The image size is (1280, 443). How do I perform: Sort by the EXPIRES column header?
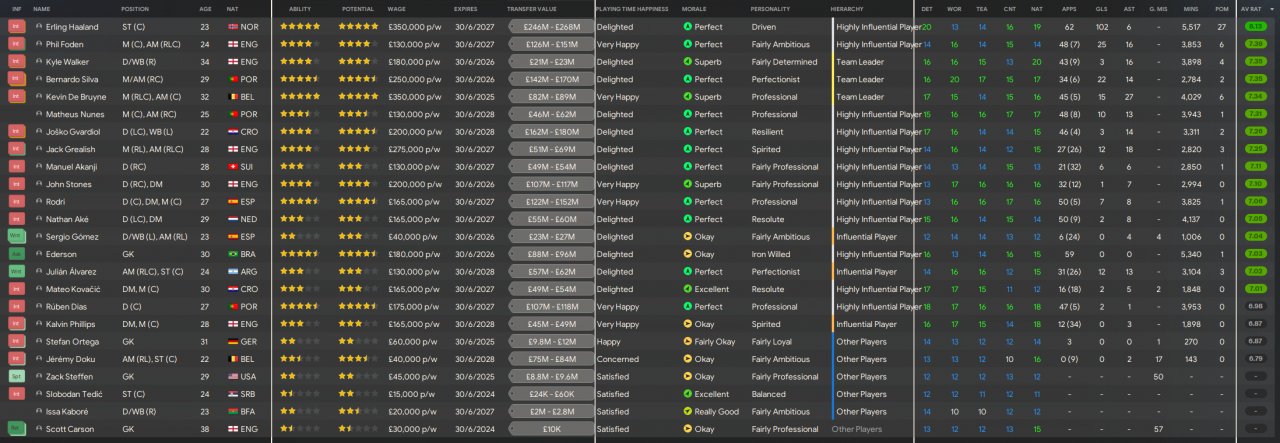pos(466,8)
